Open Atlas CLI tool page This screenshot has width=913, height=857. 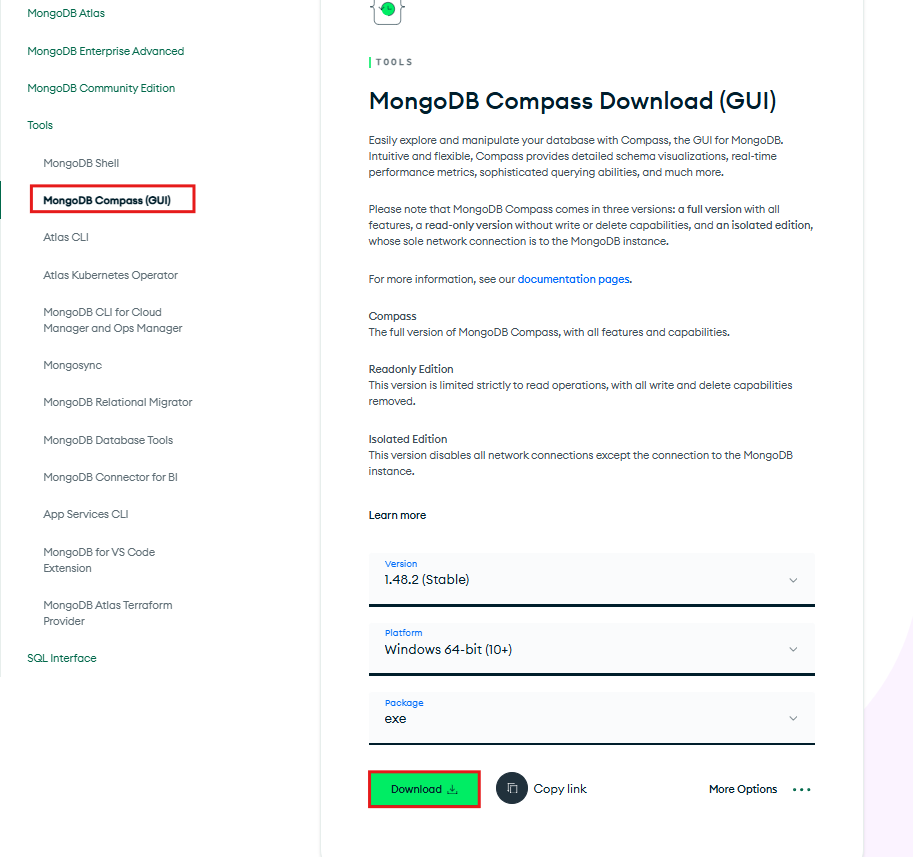[x=66, y=237]
